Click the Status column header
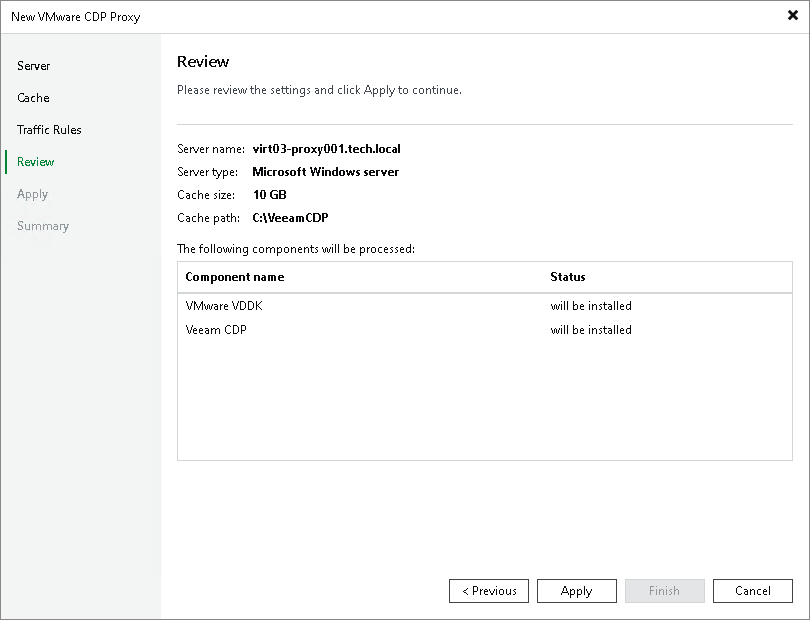The image size is (810, 620). [568, 277]
